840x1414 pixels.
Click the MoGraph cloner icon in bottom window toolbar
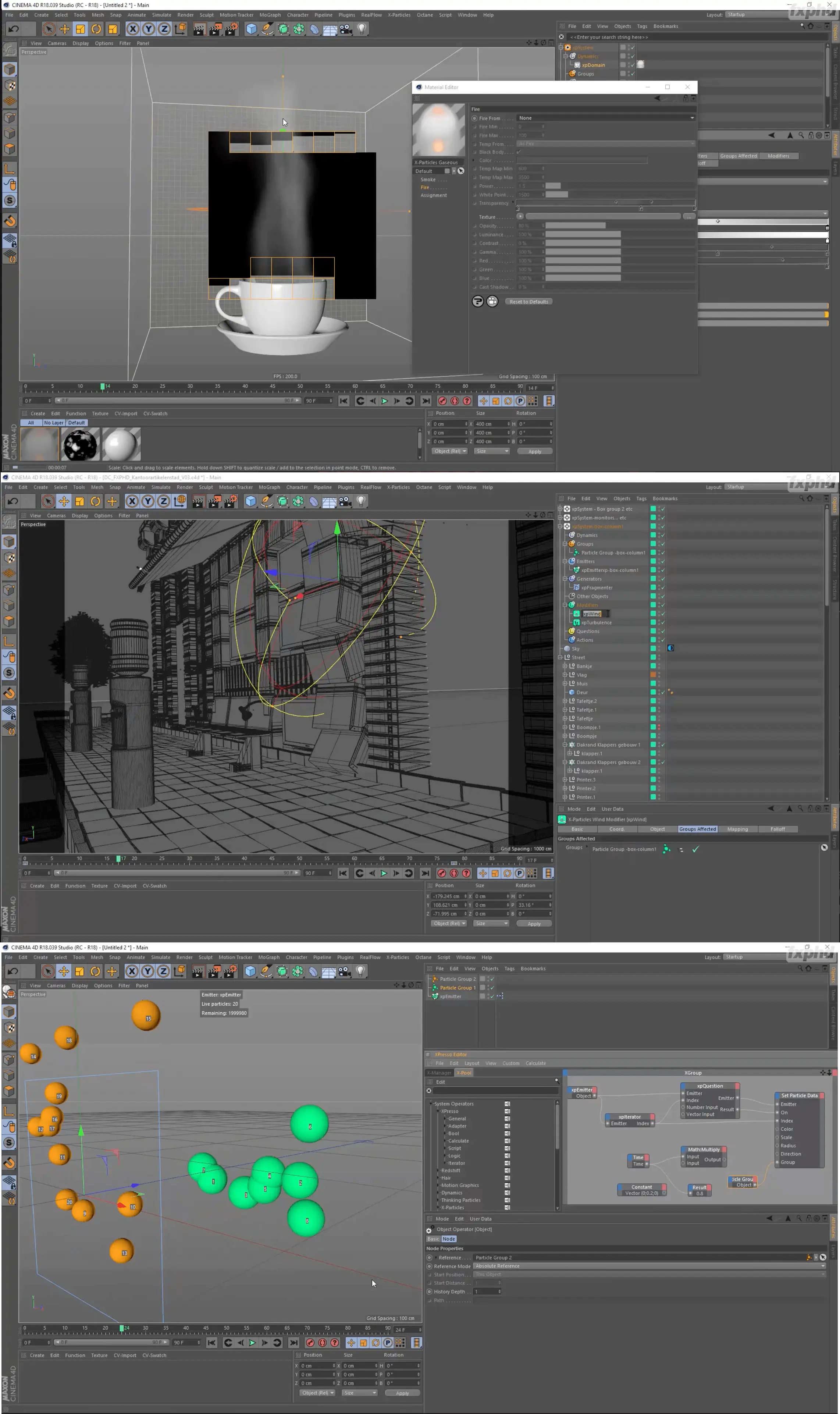[297, 971]
